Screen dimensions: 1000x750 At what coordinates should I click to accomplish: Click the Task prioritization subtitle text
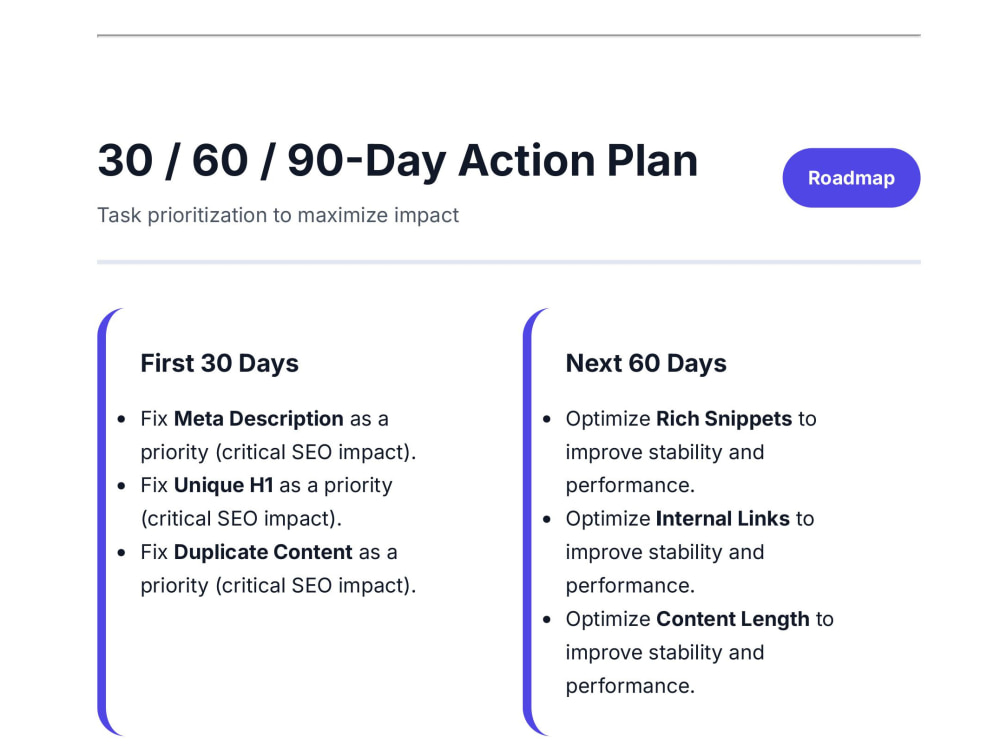277,216
